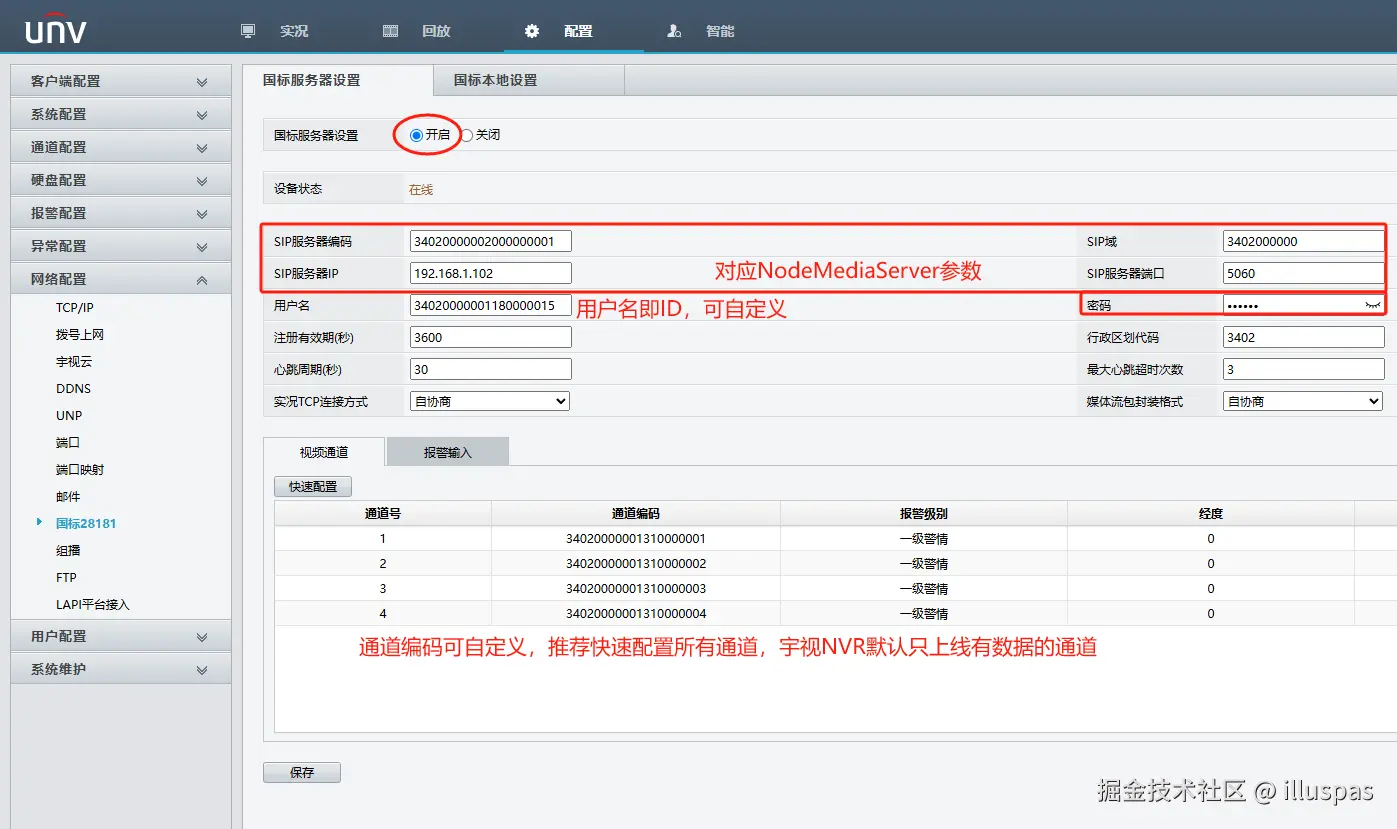Expand the 客户端配置 section
Image resolution: width=1397 pixels, height=829 pixels.
pos(121,81)
